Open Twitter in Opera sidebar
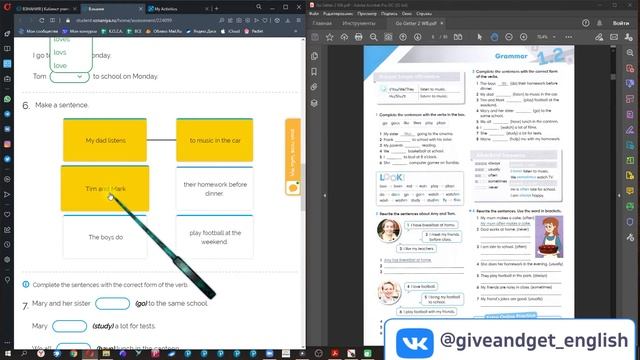This screenshot has width=640, height=360. point(7,159)
